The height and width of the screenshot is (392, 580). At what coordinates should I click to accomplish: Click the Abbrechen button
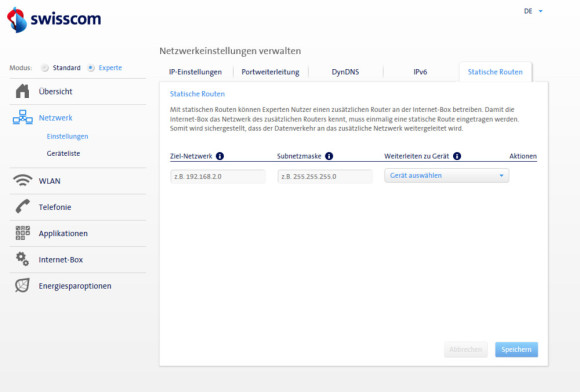click(x=466, y=349)
